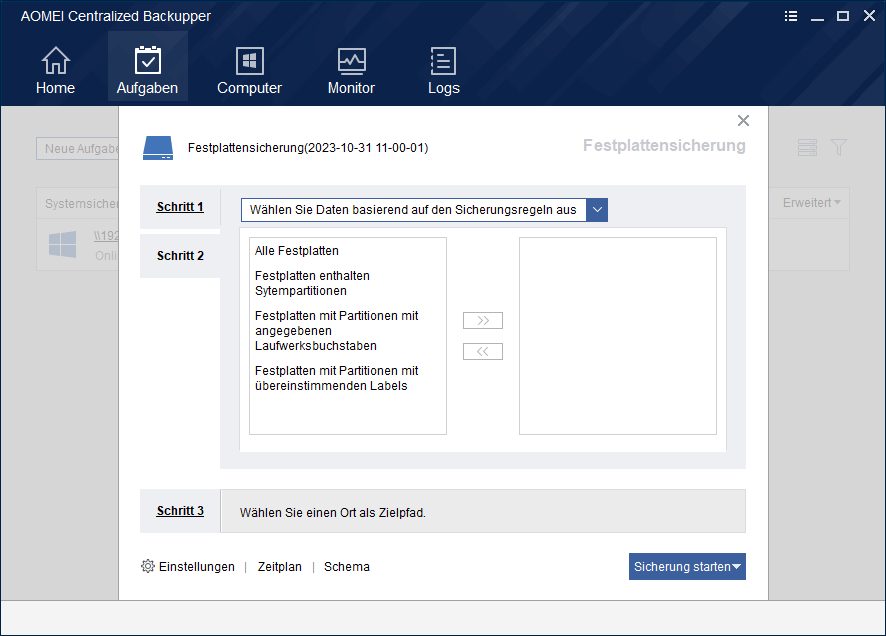Click the server list view icon
This screenshot has height=636, width=886.
807,147
